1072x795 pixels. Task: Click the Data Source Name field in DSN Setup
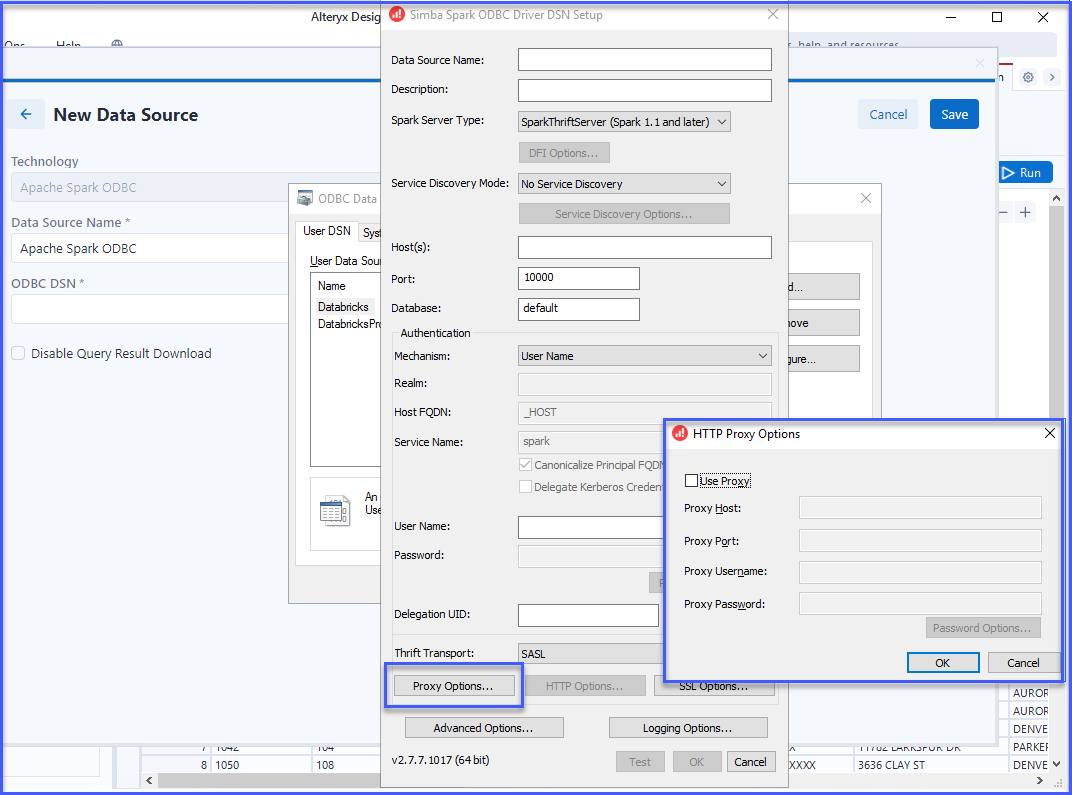tap(645, 59)
